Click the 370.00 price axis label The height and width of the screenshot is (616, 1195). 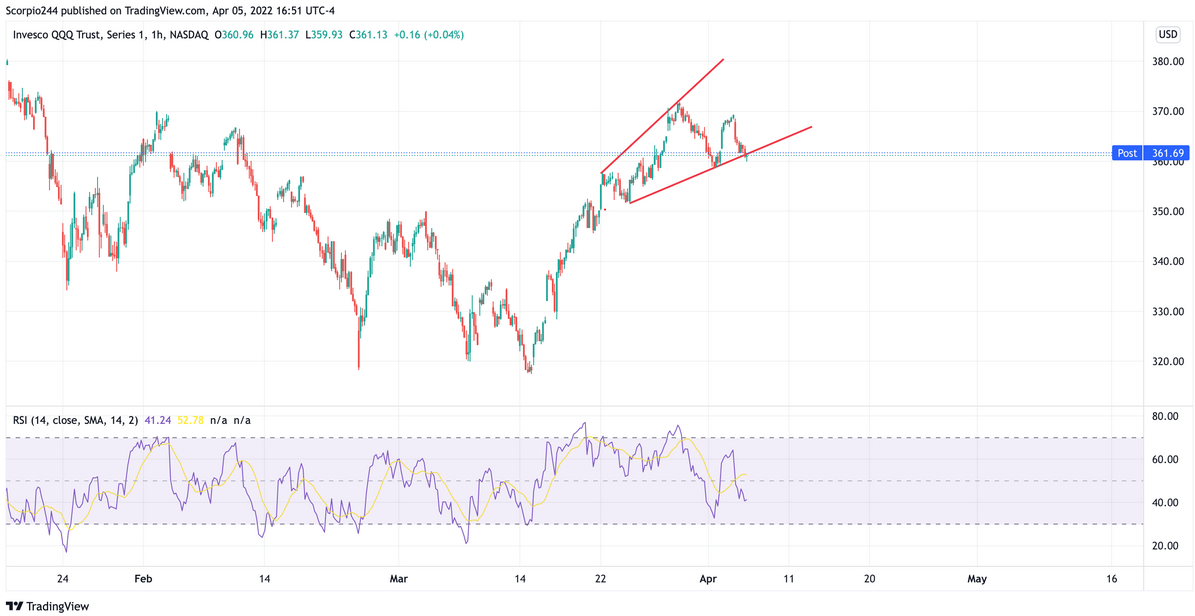[1166, 111]
